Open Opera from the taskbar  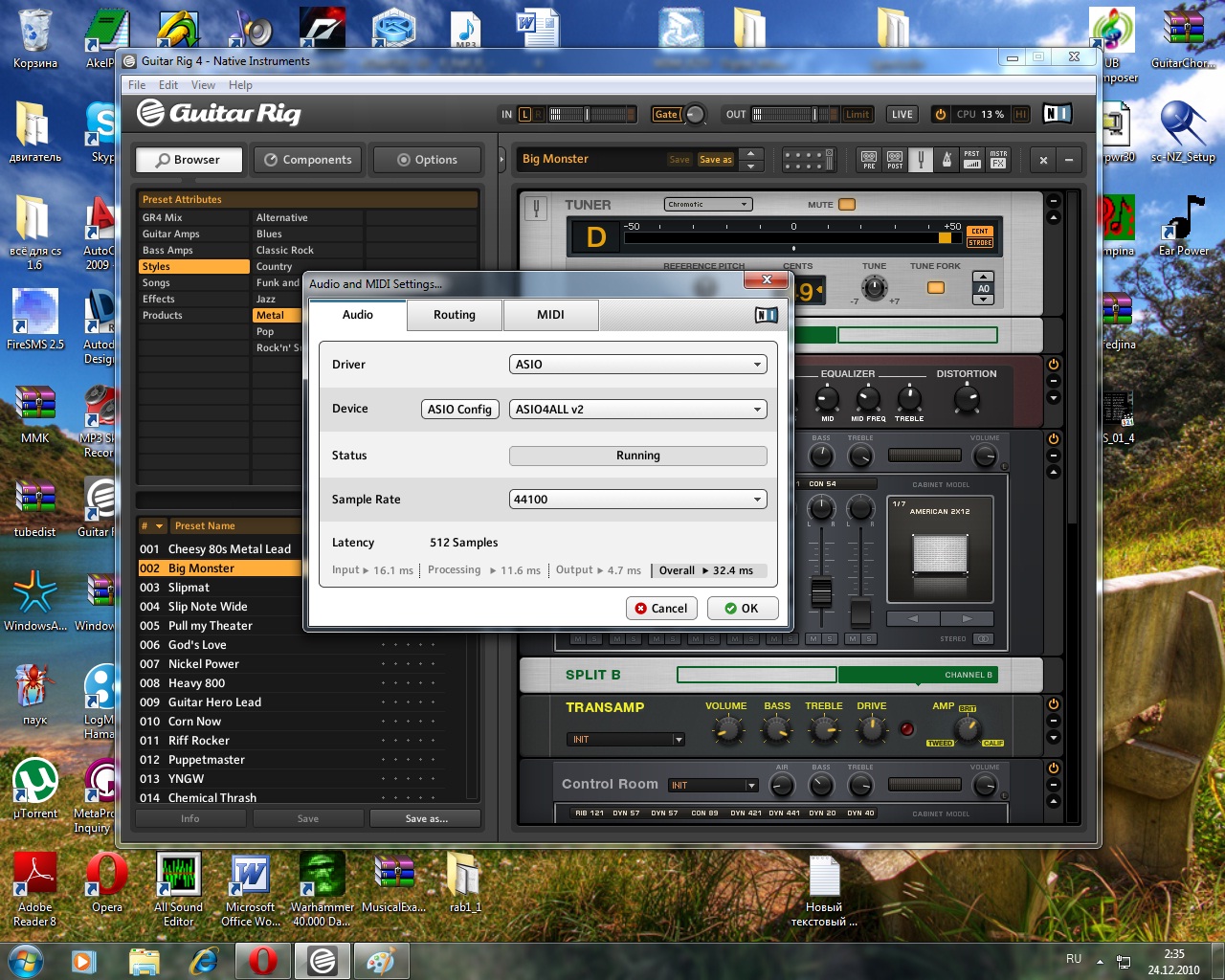262,960
